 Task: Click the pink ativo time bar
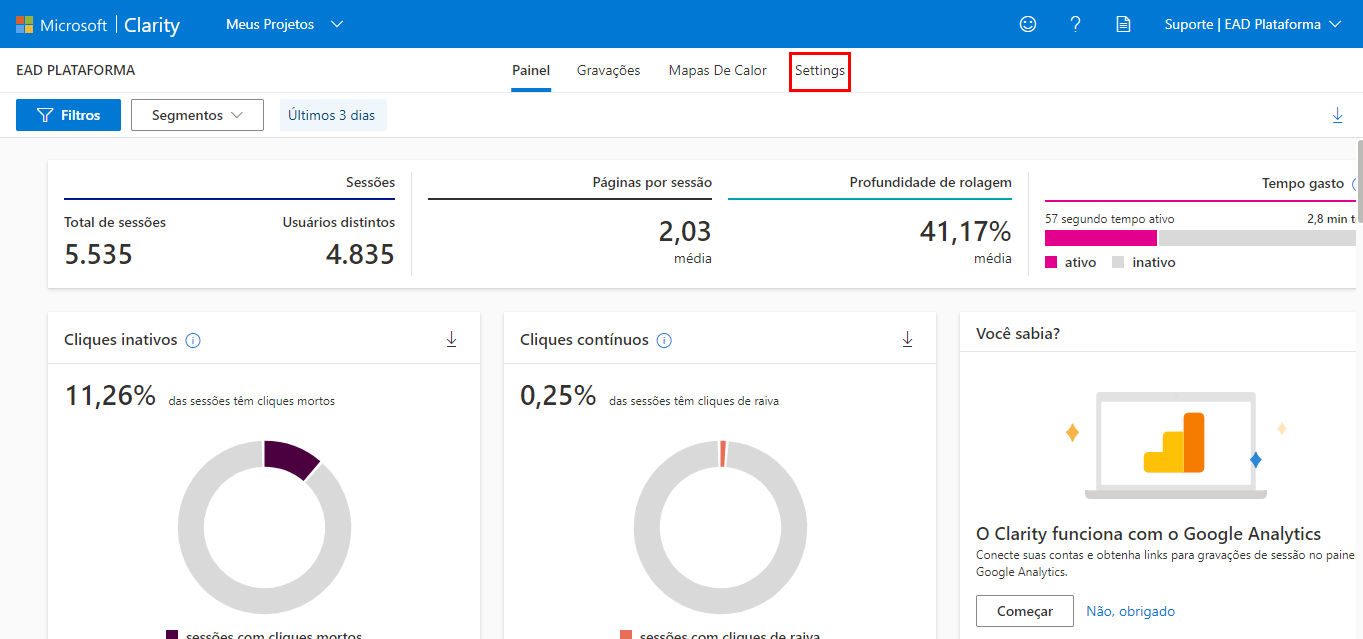point(1101,238)
